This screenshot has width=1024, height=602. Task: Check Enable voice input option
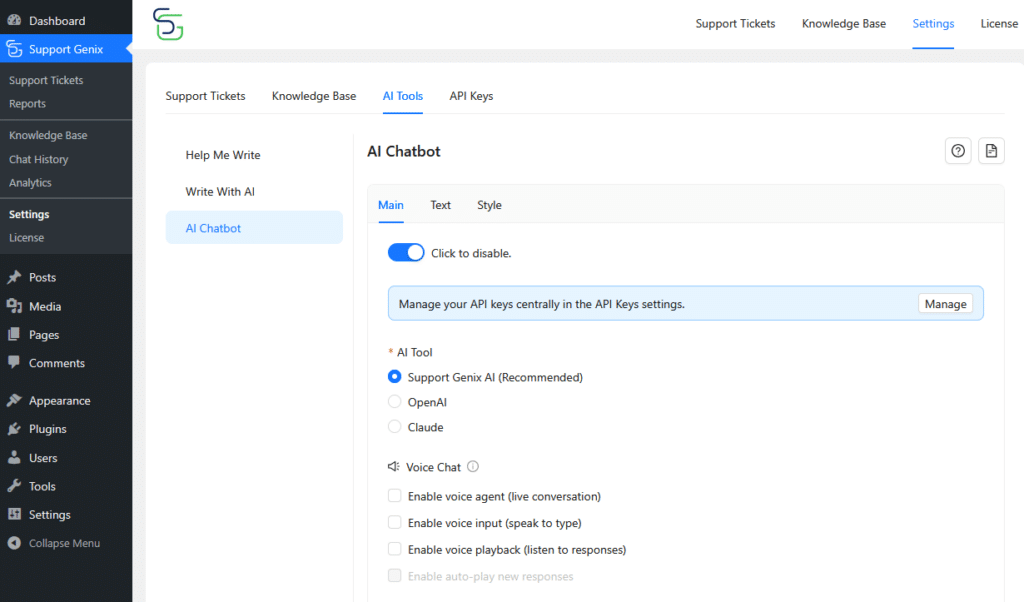(x=395, y=523)
